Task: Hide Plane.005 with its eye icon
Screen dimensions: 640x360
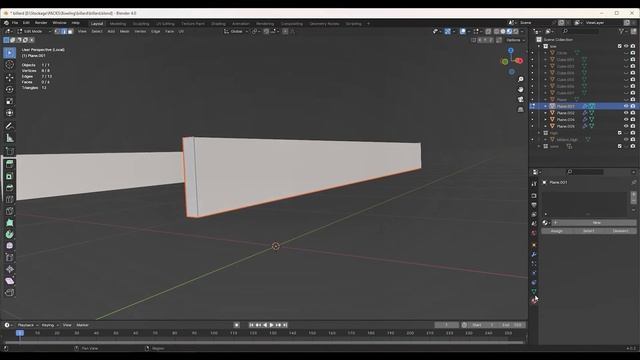Action: [626, 126]
